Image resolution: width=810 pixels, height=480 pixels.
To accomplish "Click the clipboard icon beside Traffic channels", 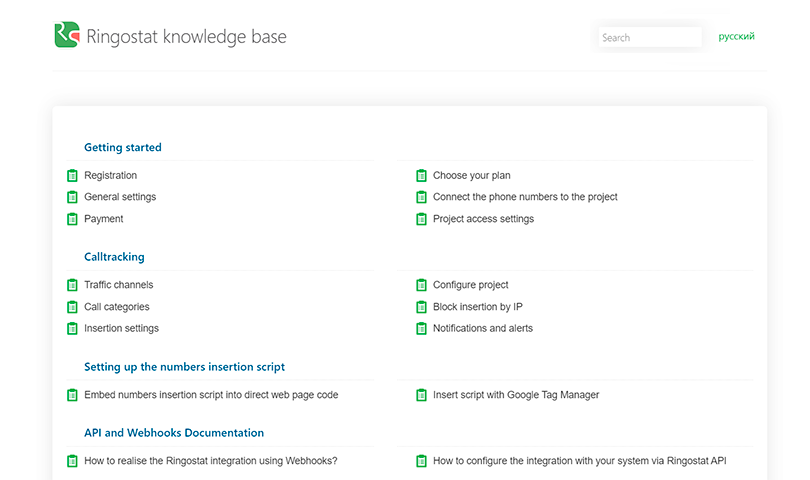I will click(72, 285).
